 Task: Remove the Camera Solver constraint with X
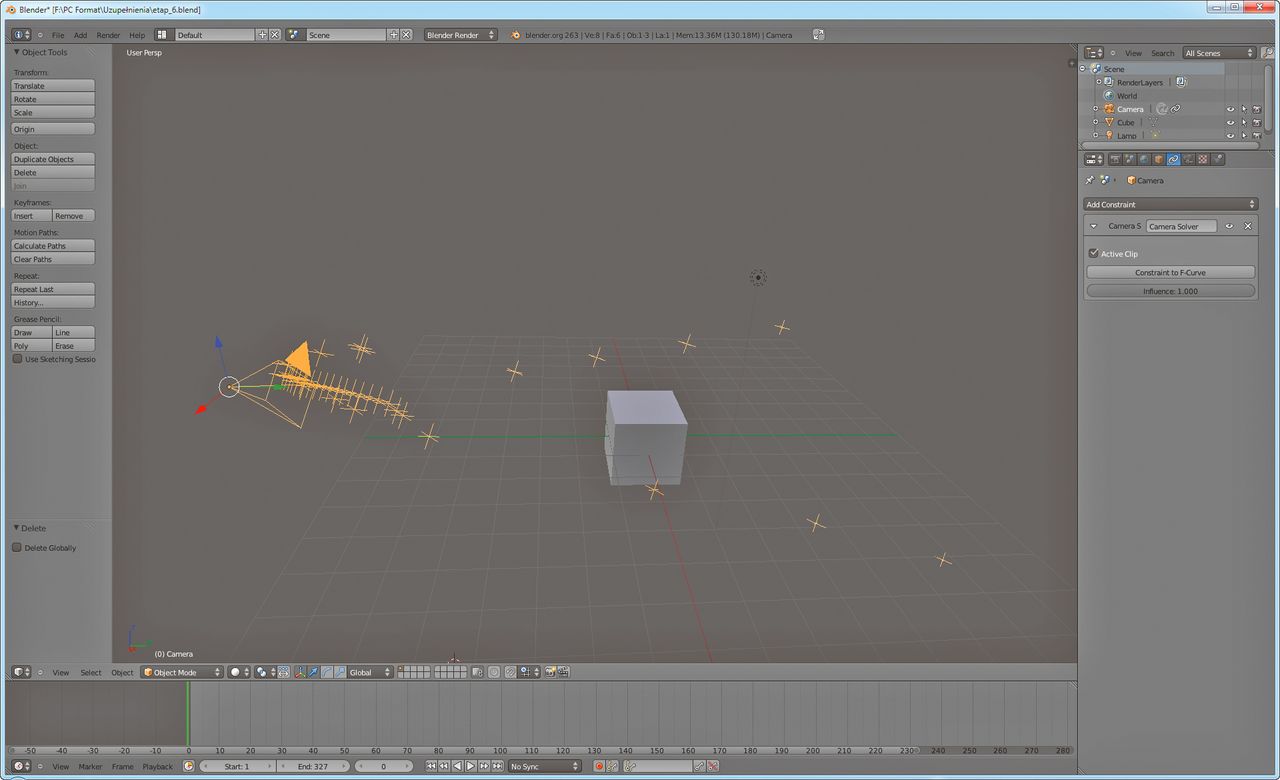click(x=1248, y=226)
